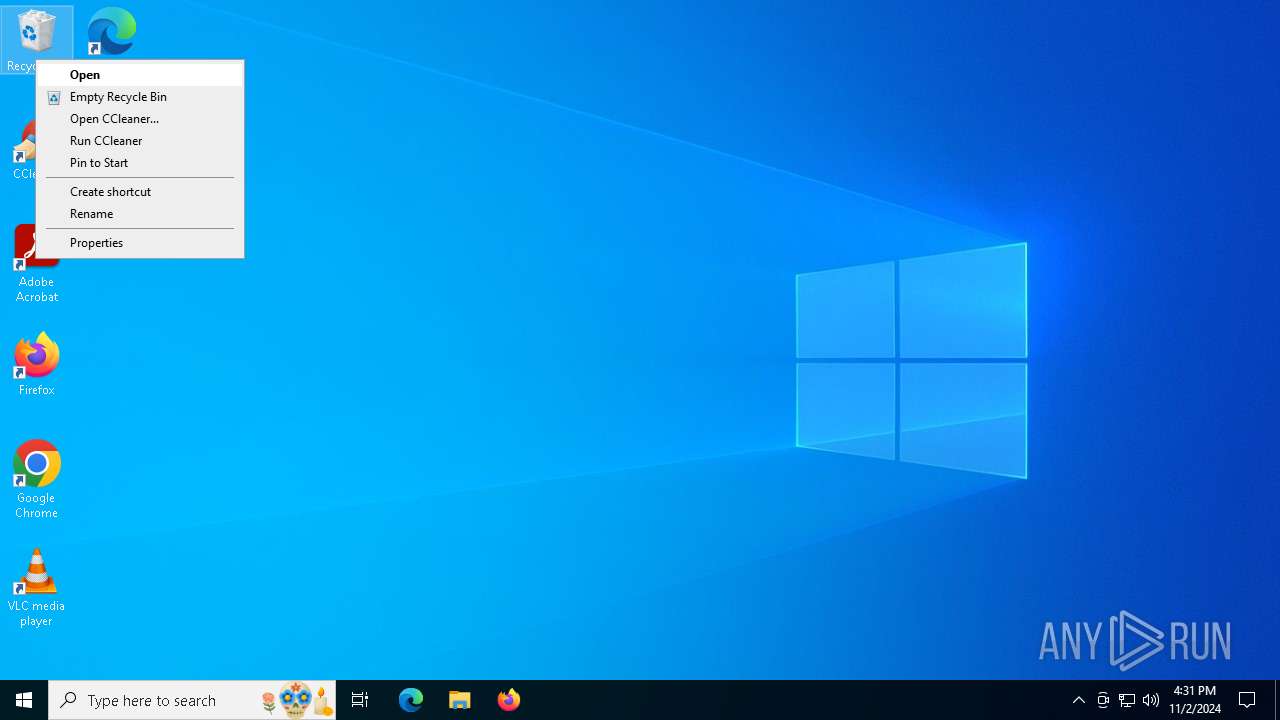Choose Run CCleaner in the context menu

pyautogui.click(x=140, y=141)
